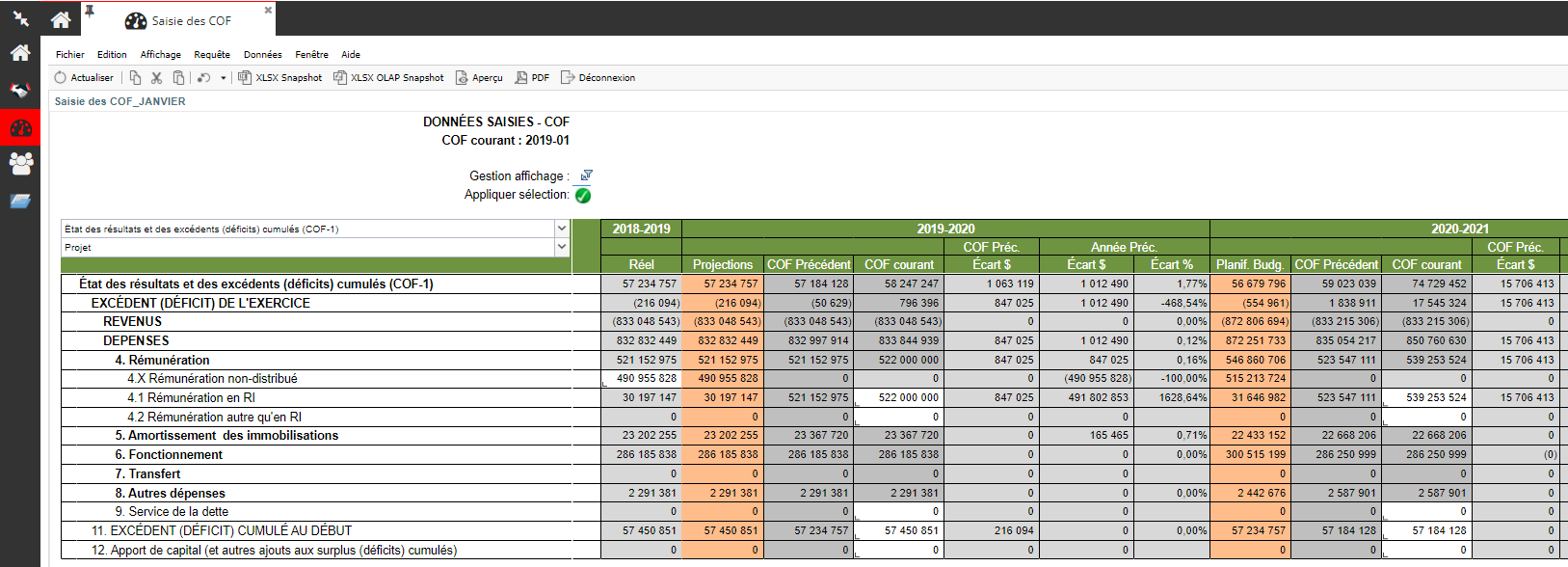Edit the 539 253 524 white input cell
The width and height of the screenshot is (1568, 567).
click(x=1427, y=397)
